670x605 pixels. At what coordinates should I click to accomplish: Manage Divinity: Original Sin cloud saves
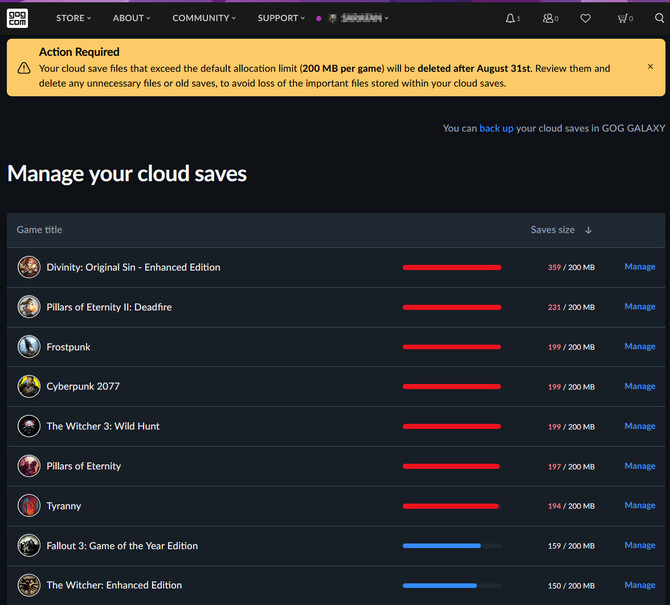coord(640,267)
